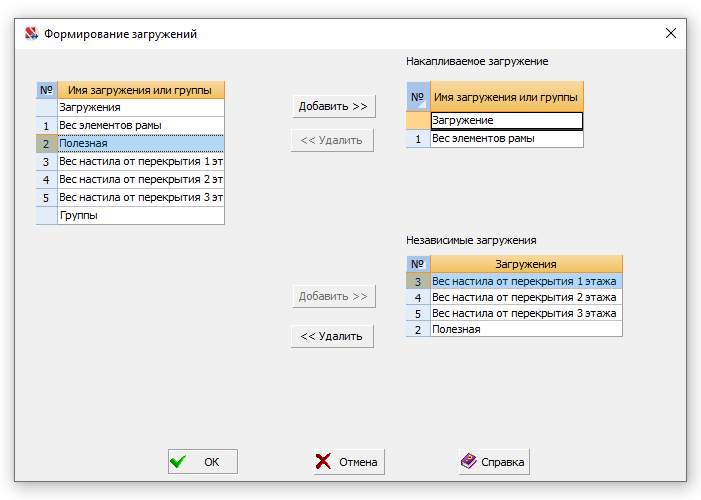Click the № header corner of accumulated table
Image resolution: width=701 pixels, height=500 pixels.
[418, 97]
